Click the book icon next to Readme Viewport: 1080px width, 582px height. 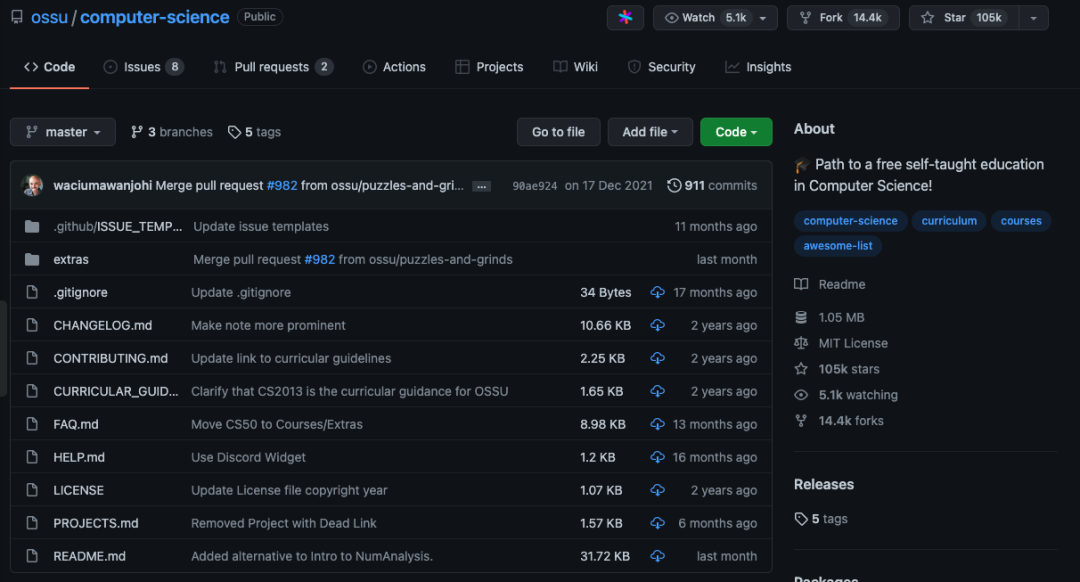[800, 284]
